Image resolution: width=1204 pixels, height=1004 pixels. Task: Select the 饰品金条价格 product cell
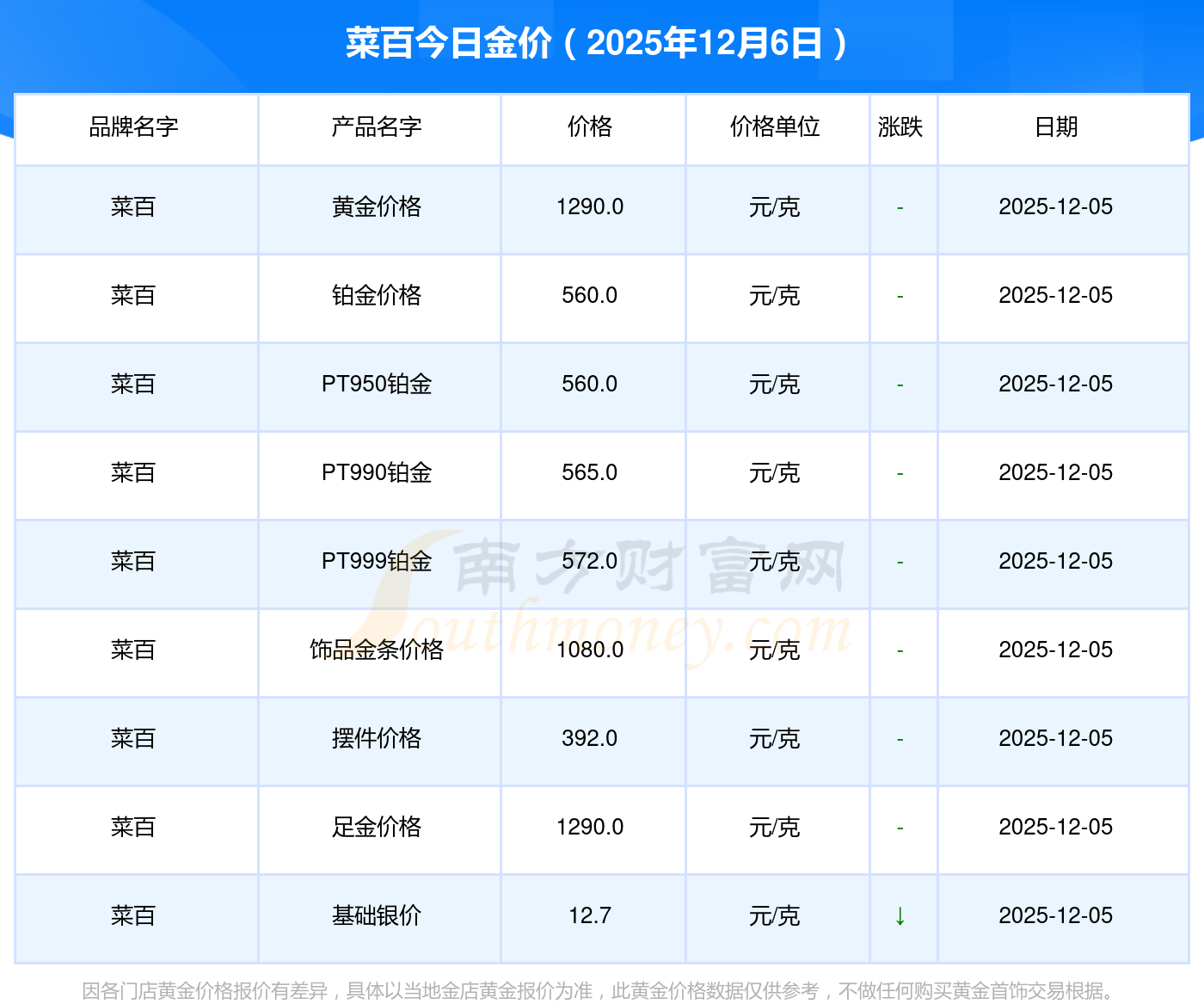[x=377, y=650]
